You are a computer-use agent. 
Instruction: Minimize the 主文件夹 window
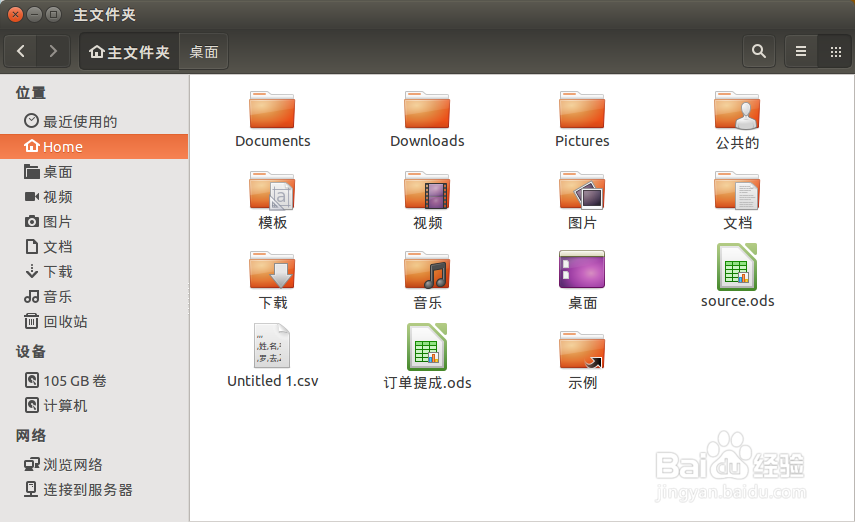pos(34,14)
